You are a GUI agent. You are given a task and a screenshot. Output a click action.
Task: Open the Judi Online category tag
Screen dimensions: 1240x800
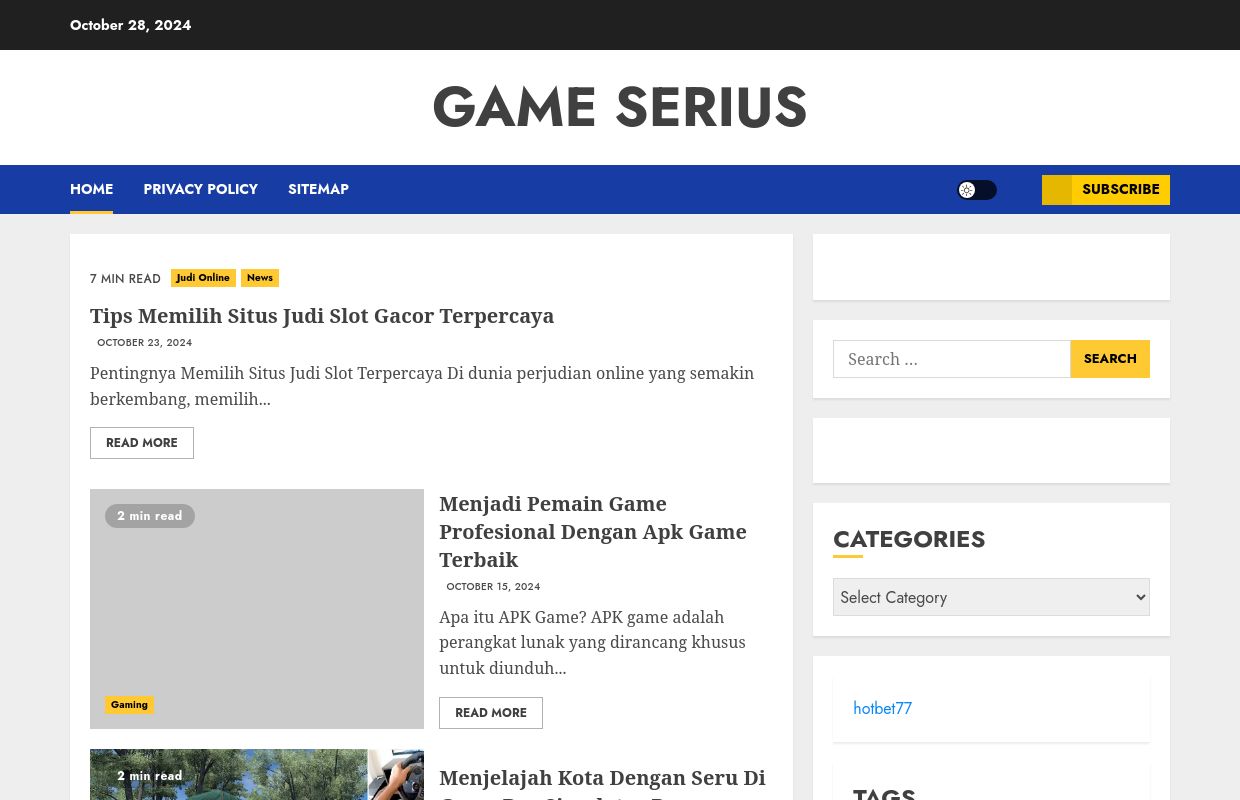(203, 278)
